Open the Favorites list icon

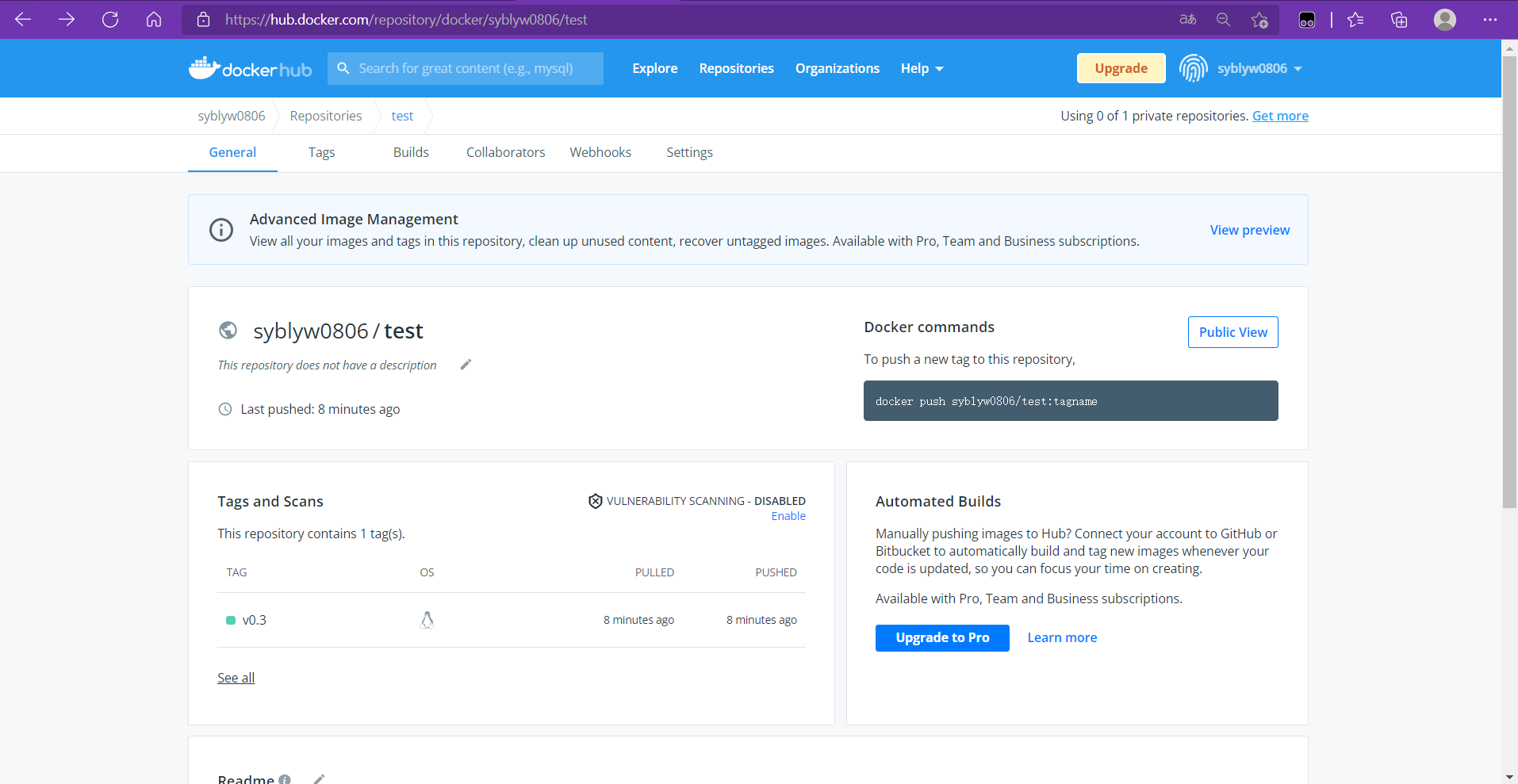(1355, 20)
